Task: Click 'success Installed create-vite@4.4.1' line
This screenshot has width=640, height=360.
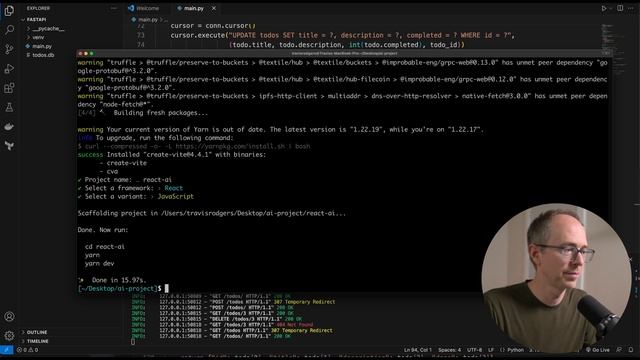Action: pos(172,155)
